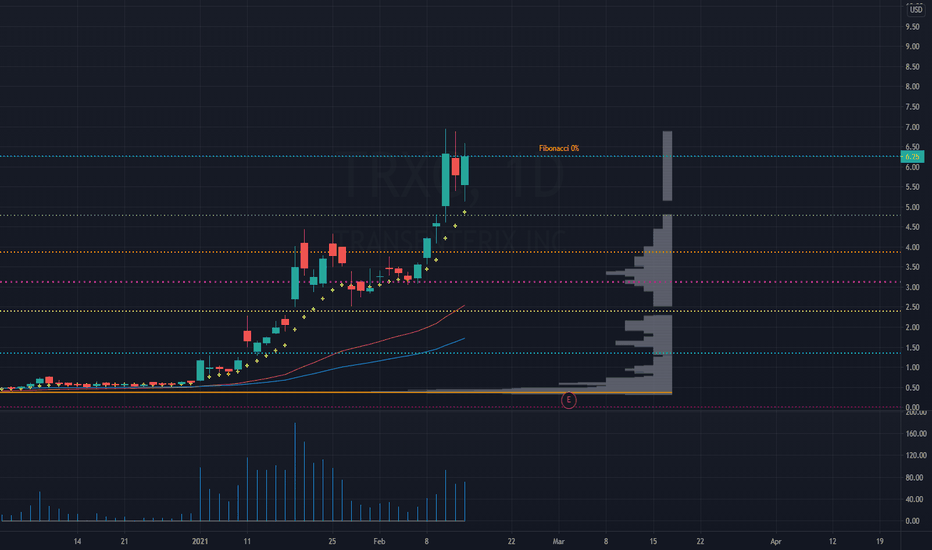Image resolution: width=932 pixels, height=550 pixels.
Task: Click the 7.50 price axis label
Action: click(x=912, y=107)
